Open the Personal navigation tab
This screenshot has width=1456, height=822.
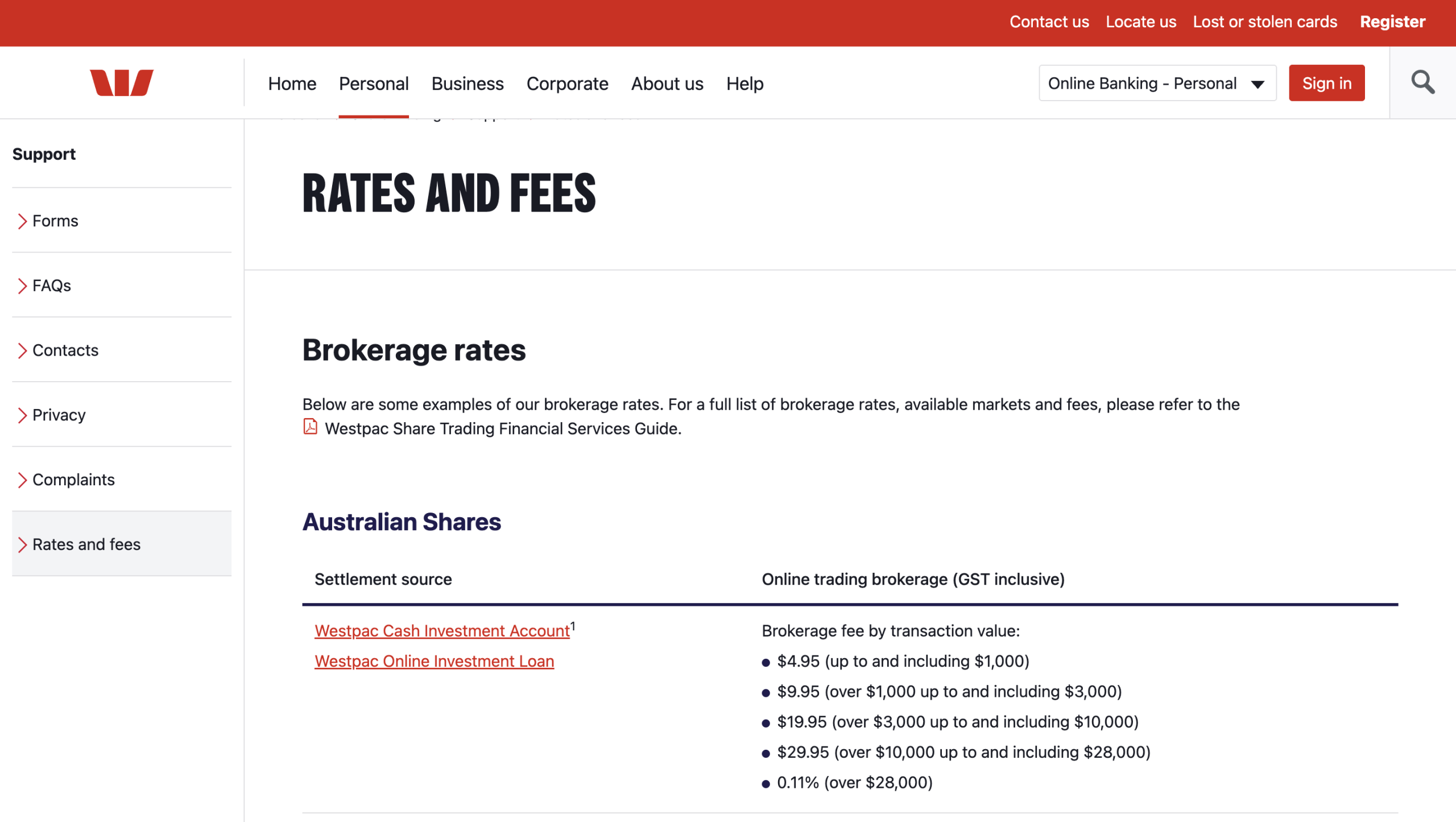coord(374,84)
